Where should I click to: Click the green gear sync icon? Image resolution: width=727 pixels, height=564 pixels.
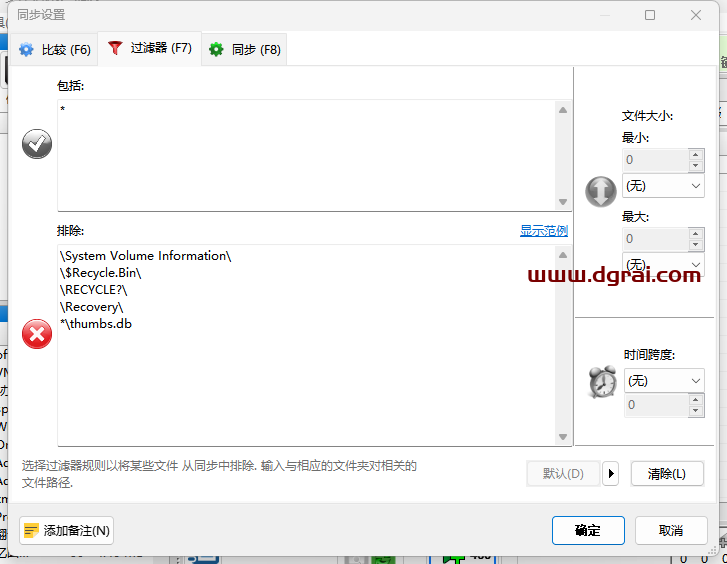click(x=216, y=49)
